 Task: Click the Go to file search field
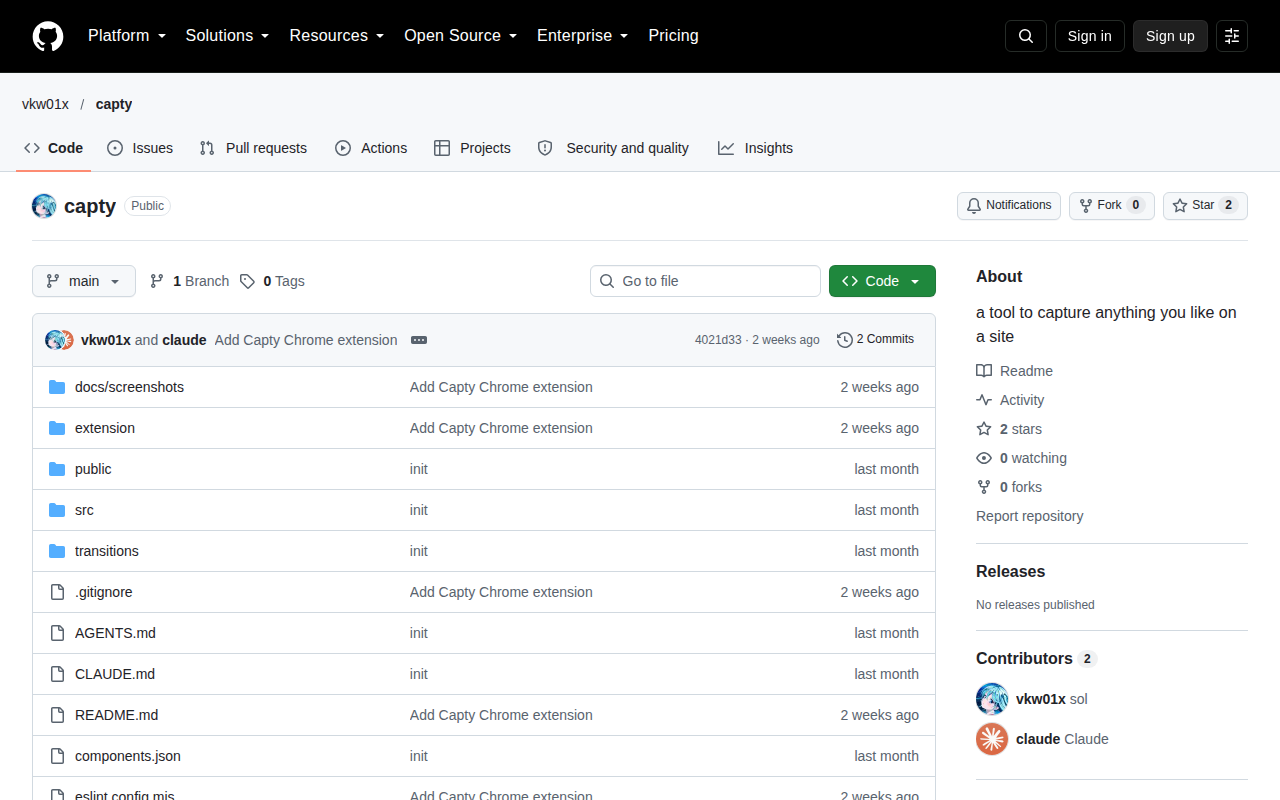[x=705, y=281]
